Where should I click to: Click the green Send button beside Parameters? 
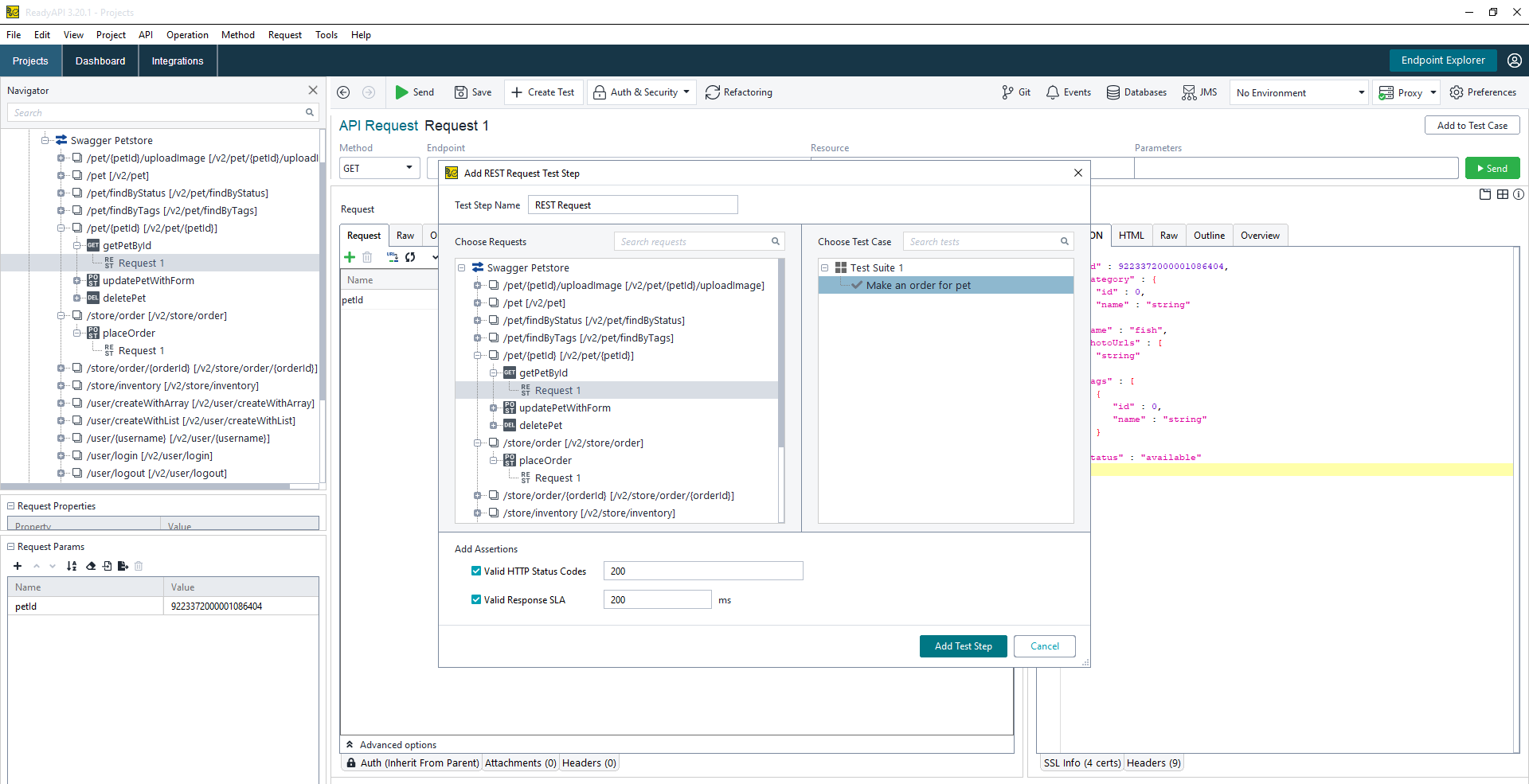coord(1492,169)
